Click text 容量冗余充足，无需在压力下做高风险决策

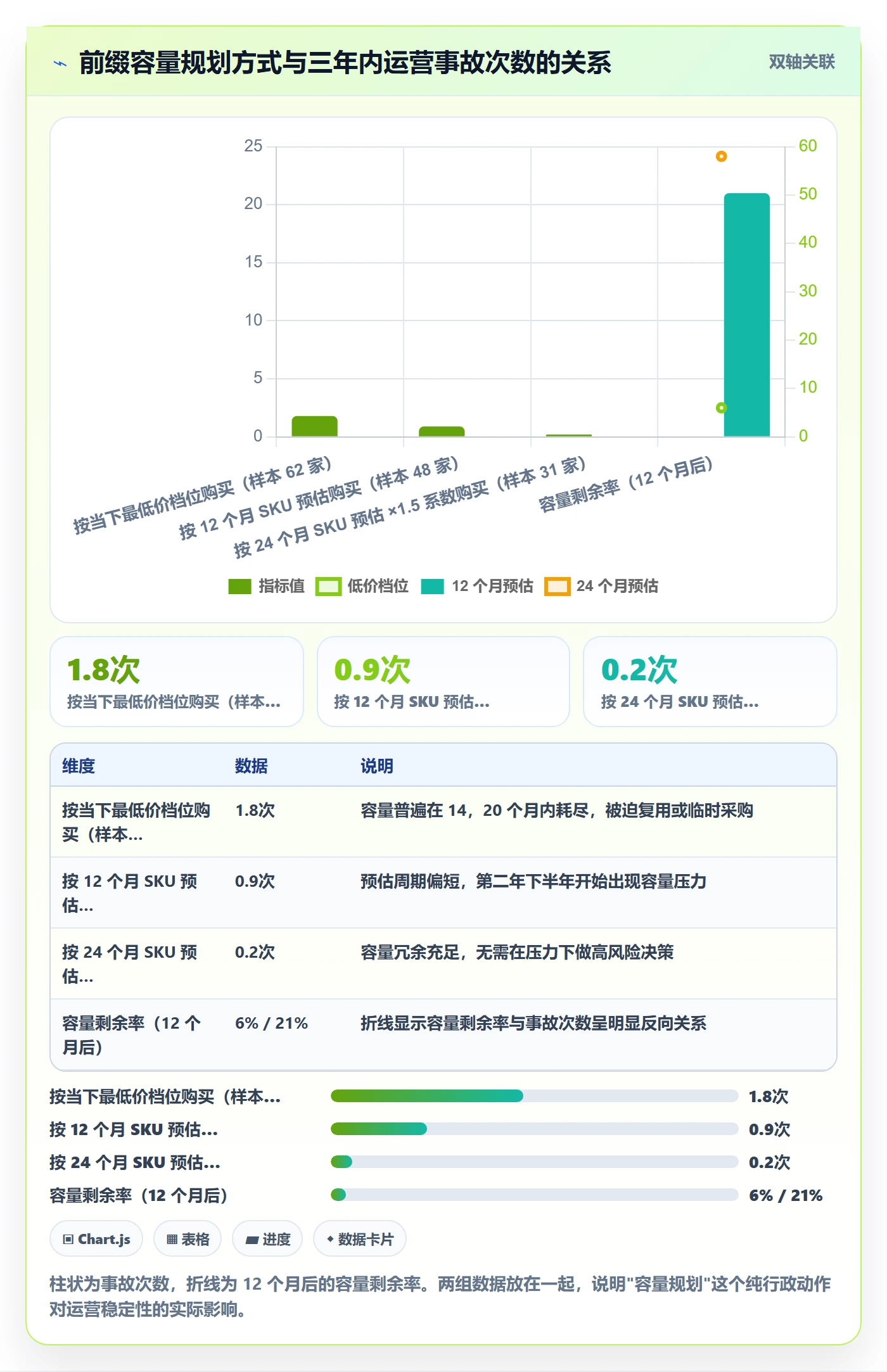pos(517,952)
